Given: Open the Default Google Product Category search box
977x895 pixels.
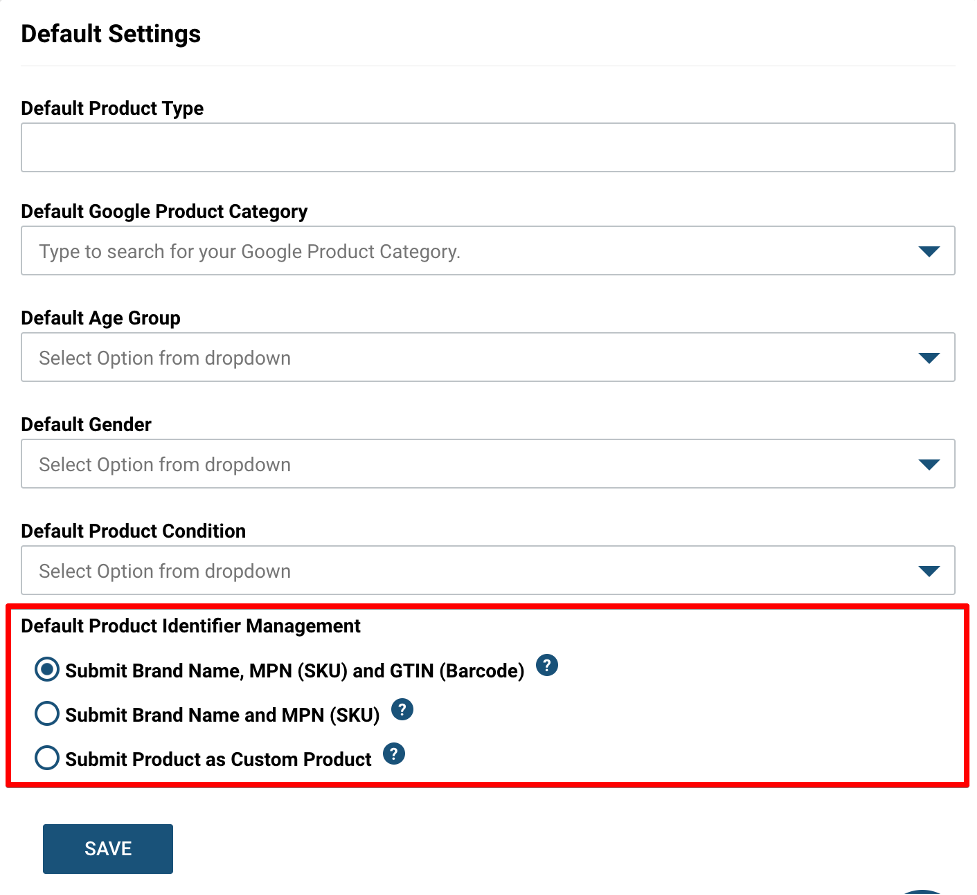Looking at the screenshot, I should pos(488,251).
